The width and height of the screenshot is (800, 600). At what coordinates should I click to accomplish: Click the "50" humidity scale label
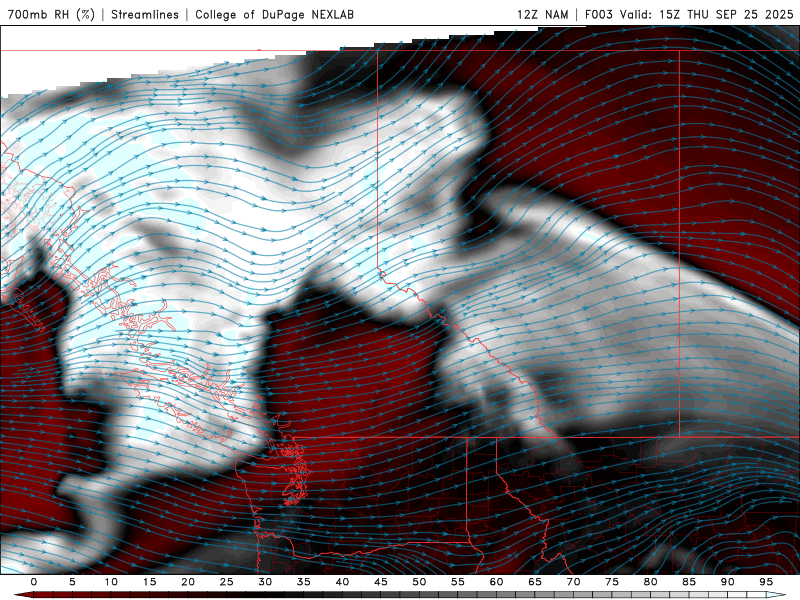pyautogui.click(x=419, y=582)
